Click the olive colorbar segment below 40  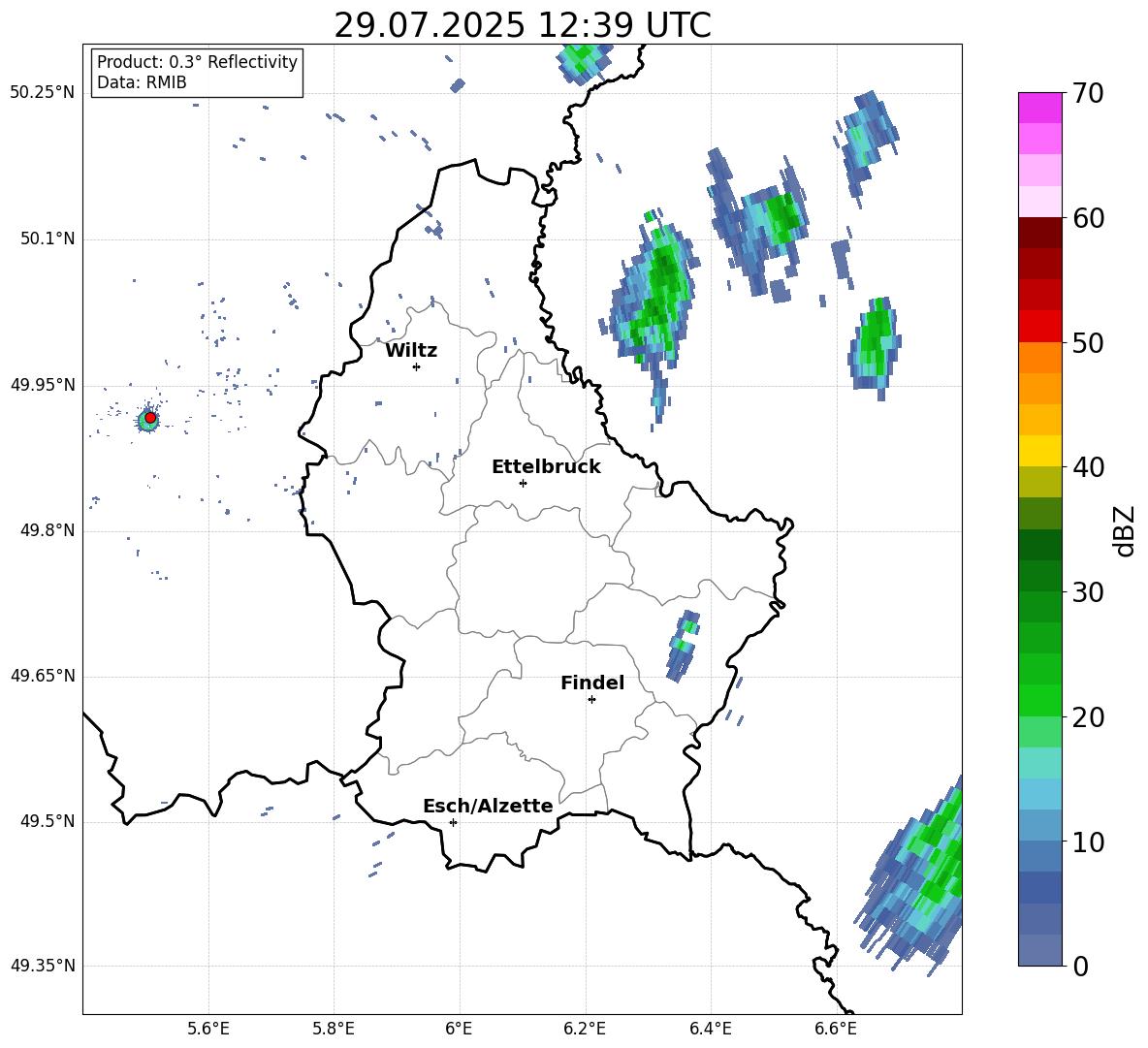1039,482
